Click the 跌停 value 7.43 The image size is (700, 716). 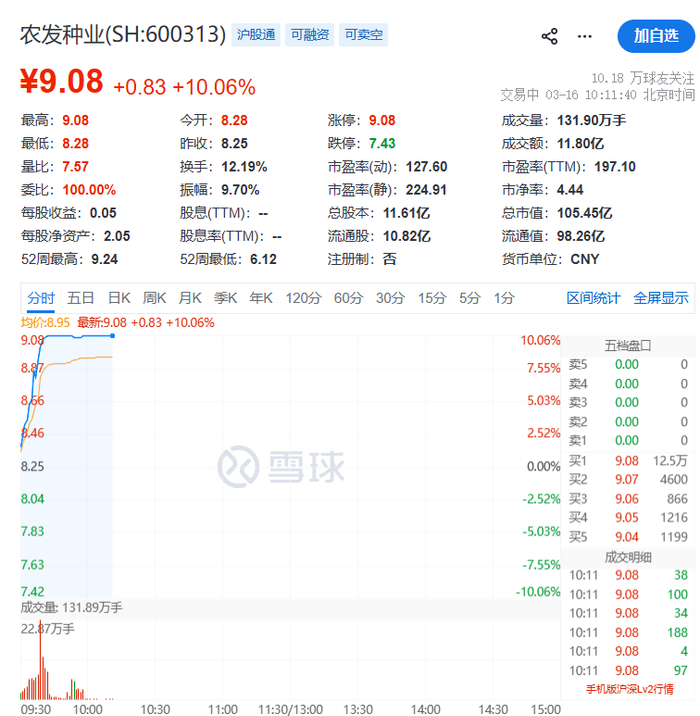[382, 144]
